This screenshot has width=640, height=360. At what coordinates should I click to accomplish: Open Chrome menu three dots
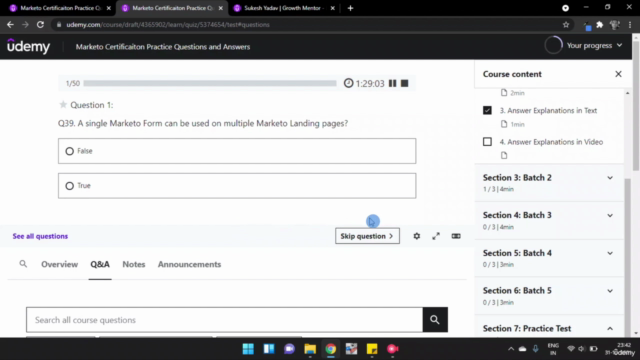(x=631, y=24)
